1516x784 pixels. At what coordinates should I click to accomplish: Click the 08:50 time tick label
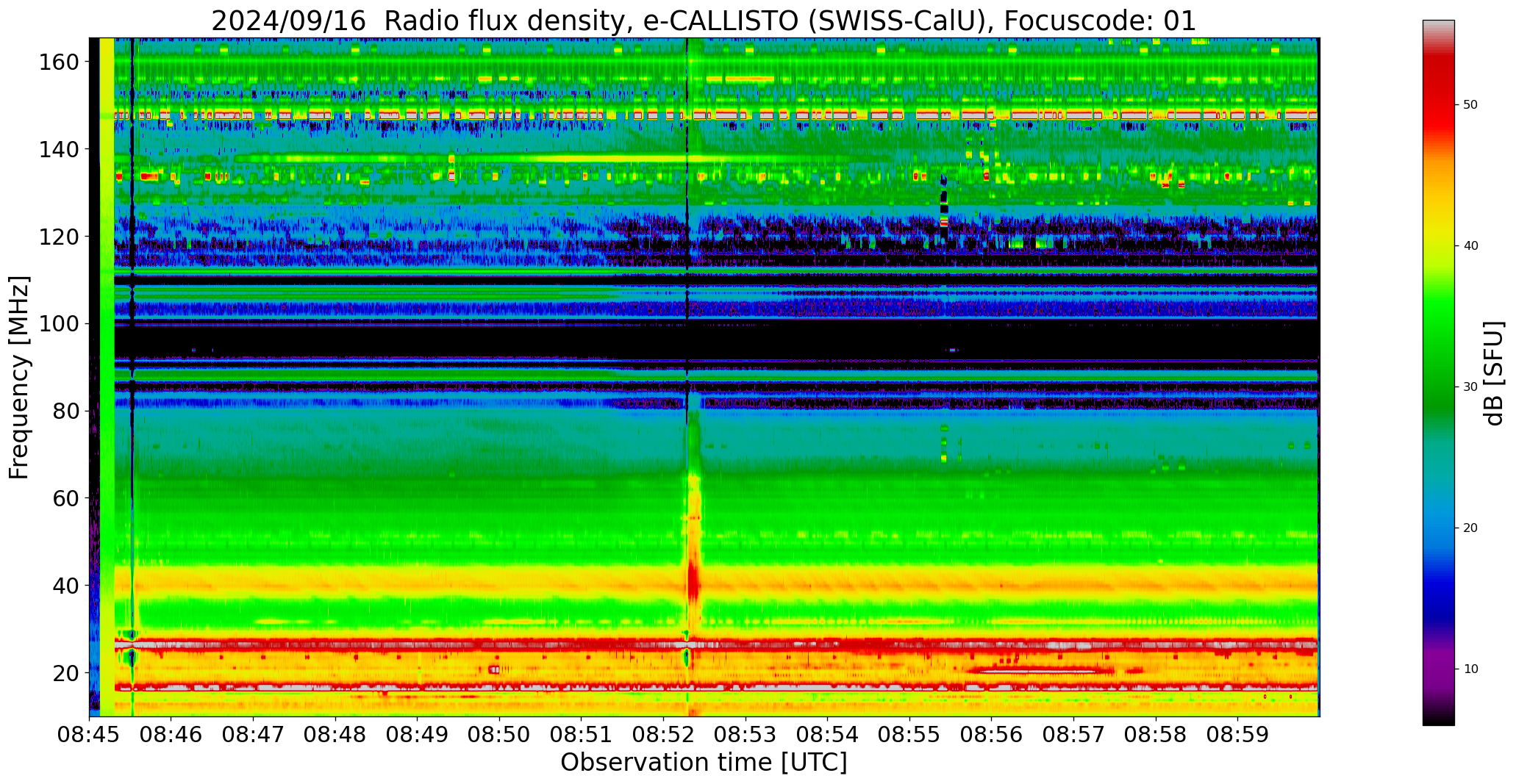[500, 735]
